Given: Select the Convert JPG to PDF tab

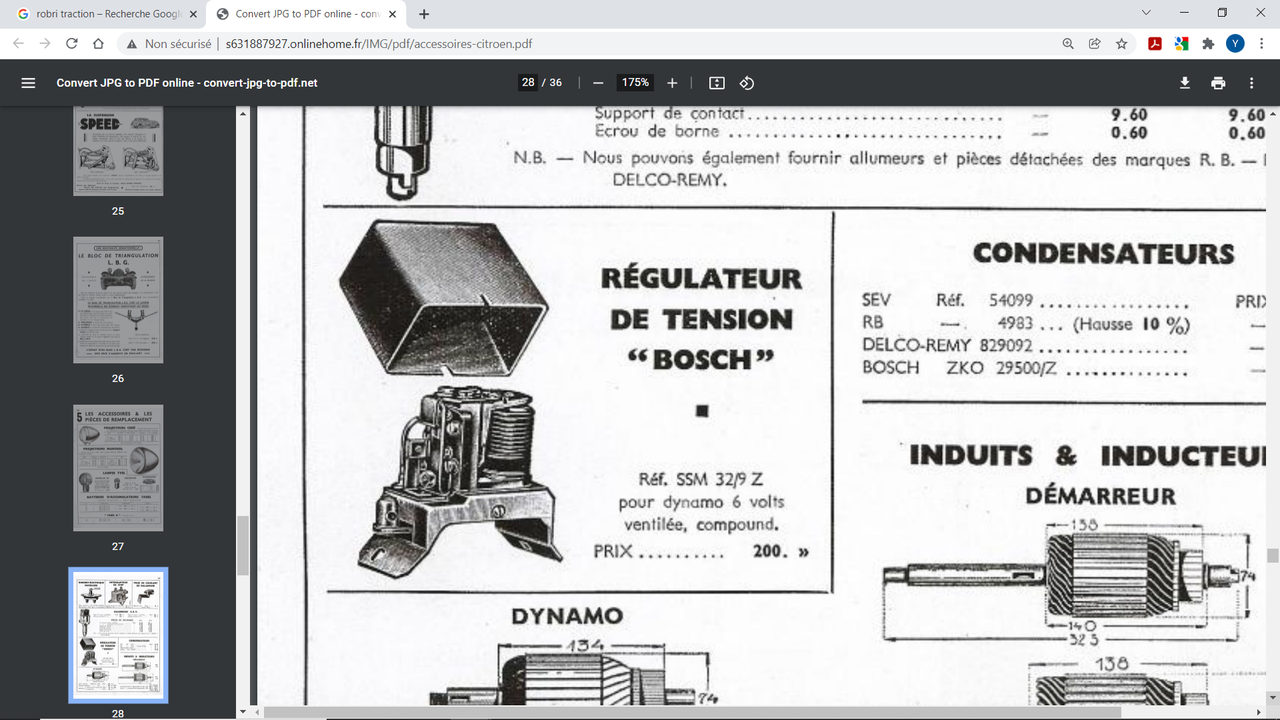Looking at the screenshot, I should coord(308,14).
